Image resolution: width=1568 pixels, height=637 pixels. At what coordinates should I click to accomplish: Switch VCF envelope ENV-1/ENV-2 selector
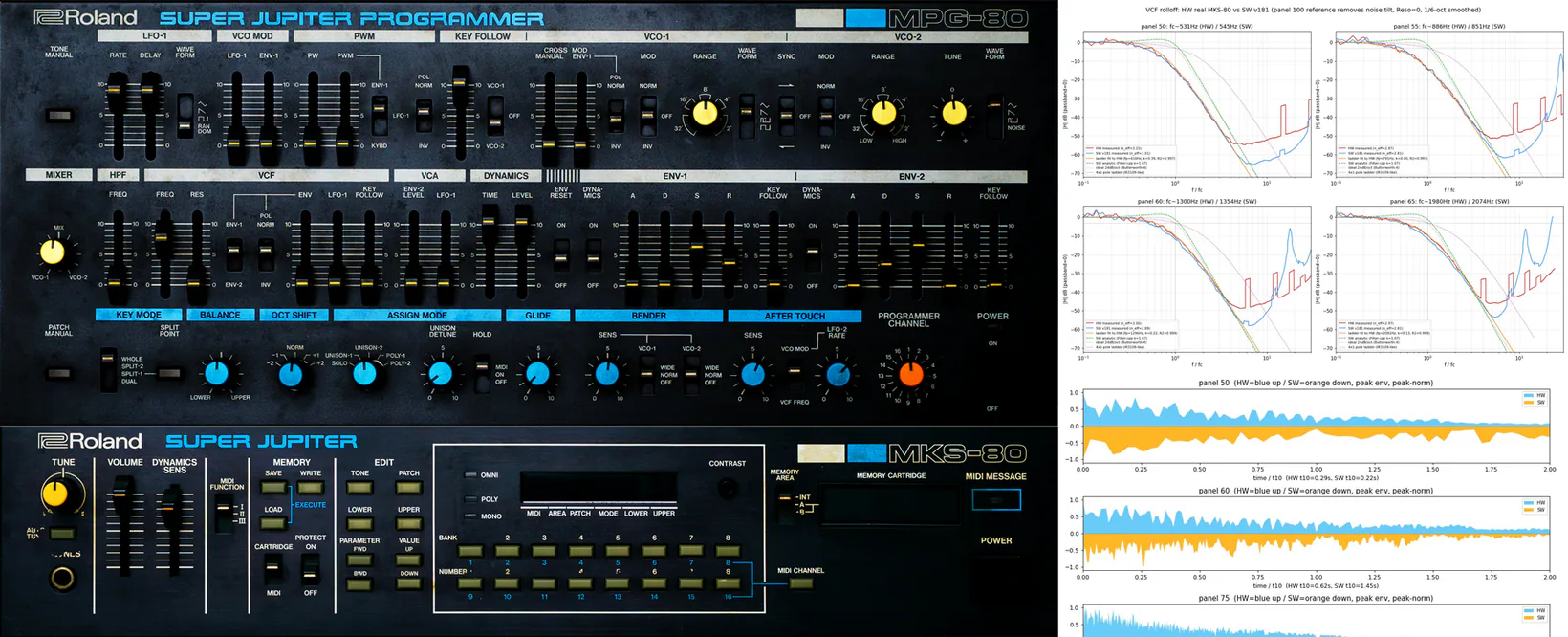pyautogui.click(x=233, y=253)
